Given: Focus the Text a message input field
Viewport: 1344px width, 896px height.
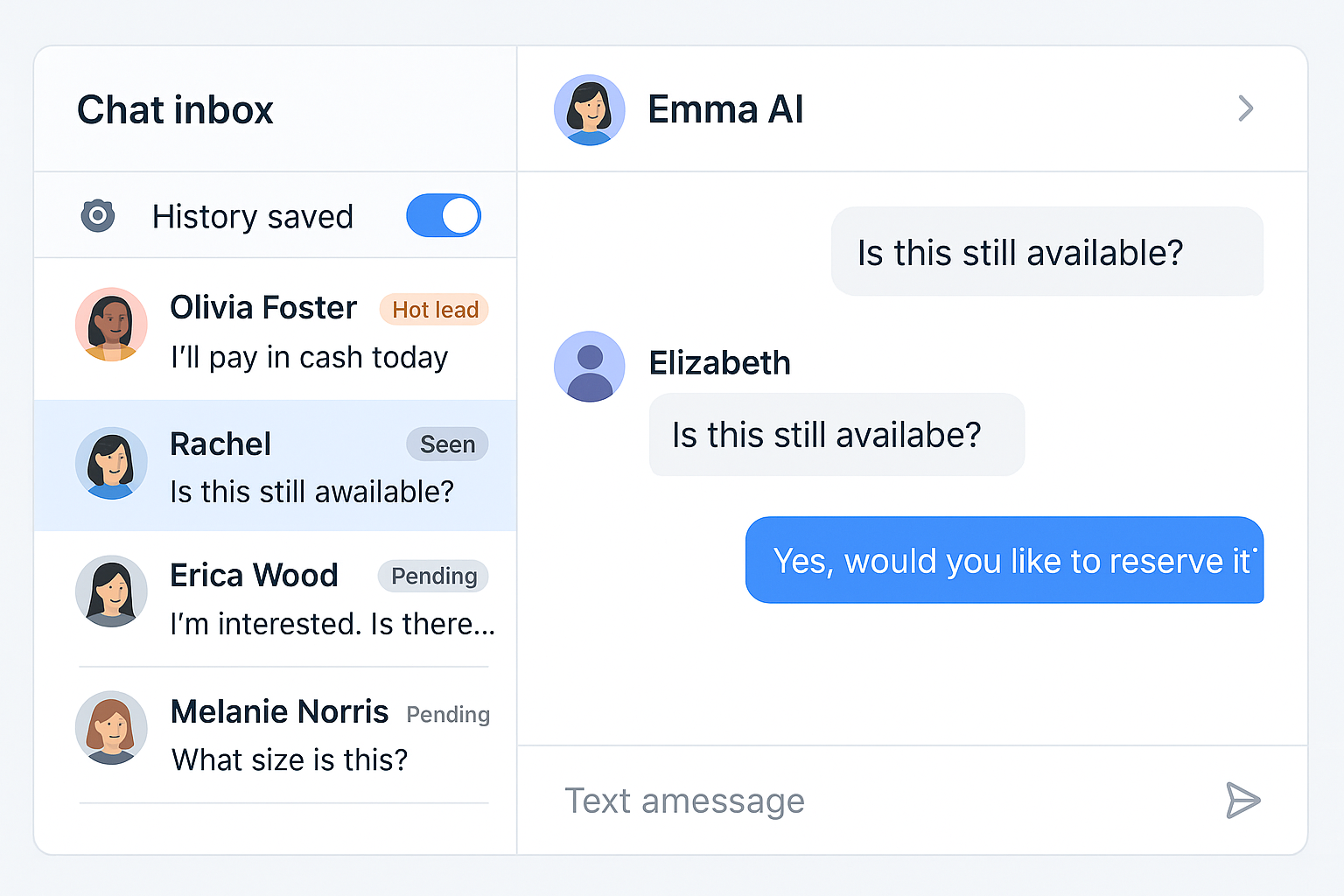Looking at the screenshot, I should [x=875, y=801].
